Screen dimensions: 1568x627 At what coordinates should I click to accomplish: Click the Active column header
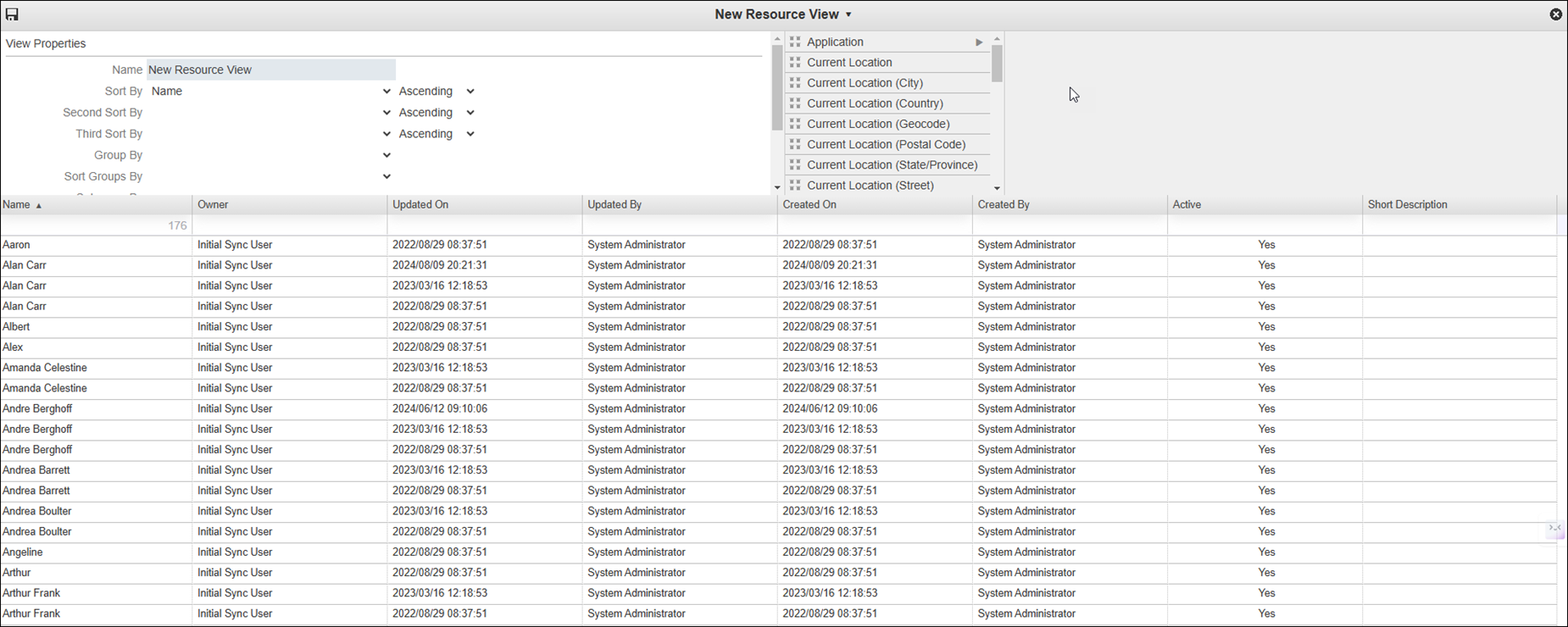pyautogui.click(x=1265, y=204)
